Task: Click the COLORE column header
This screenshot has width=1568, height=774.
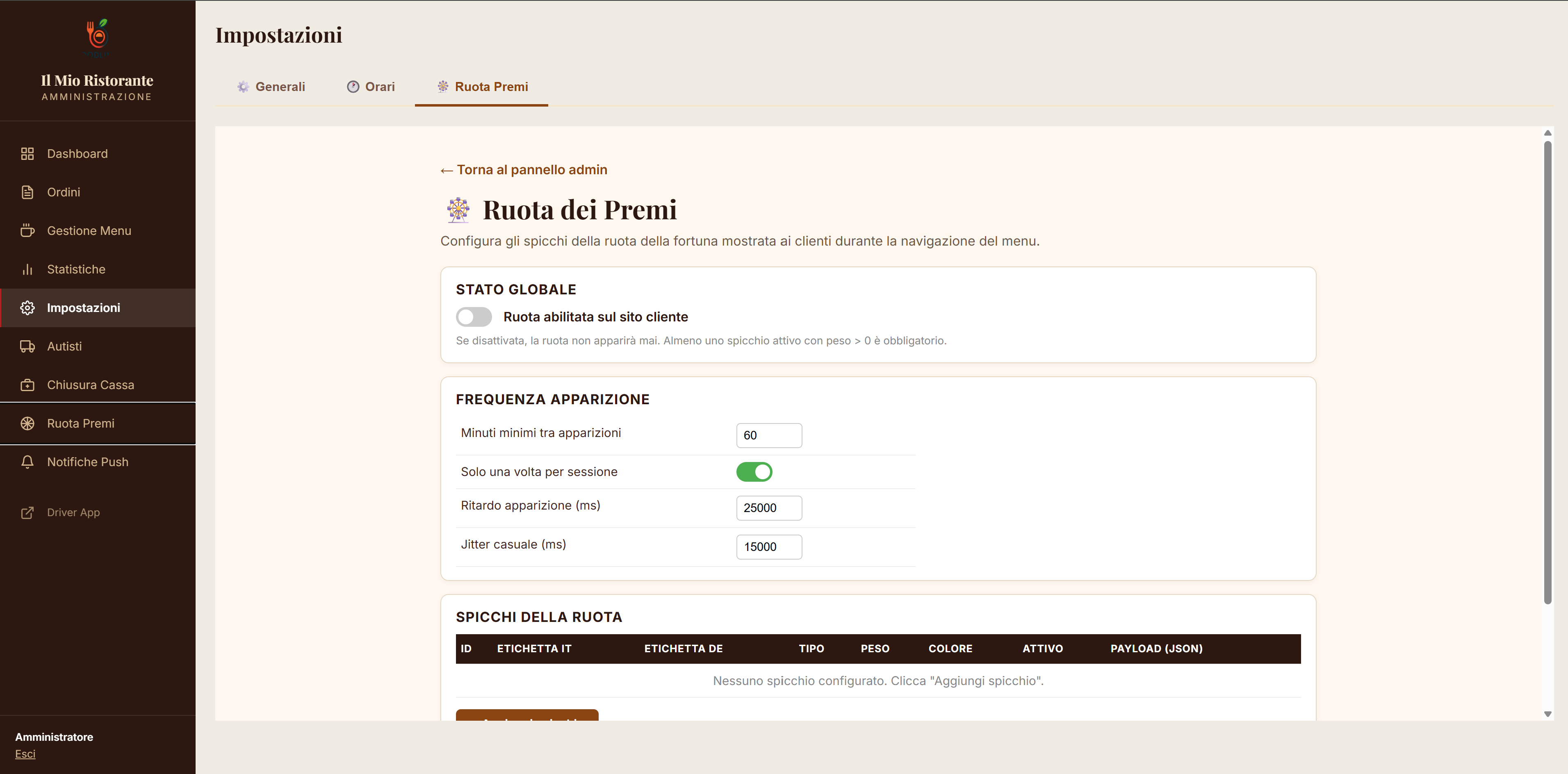Action: pyautogui.click(x=950, y=649)
